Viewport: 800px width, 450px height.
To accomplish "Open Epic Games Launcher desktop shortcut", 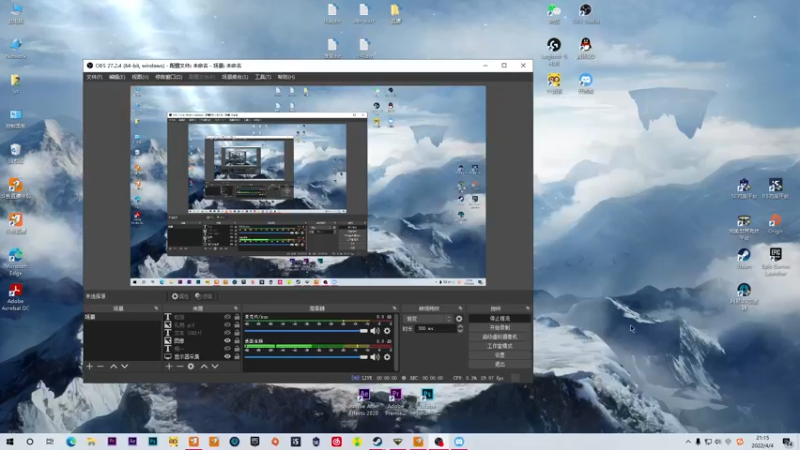I will coord(776,262).
